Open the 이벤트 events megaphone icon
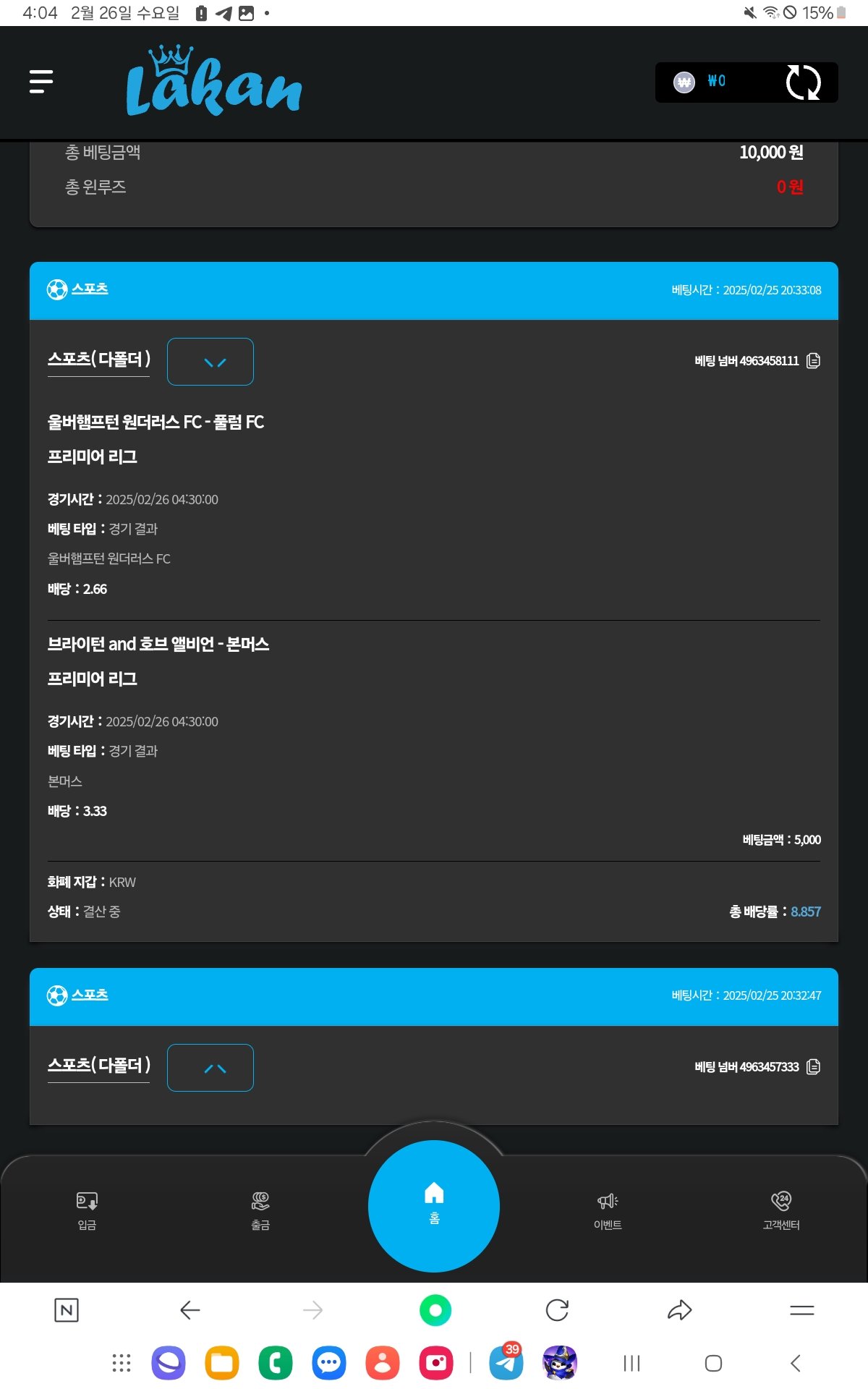 point(608,1210)
